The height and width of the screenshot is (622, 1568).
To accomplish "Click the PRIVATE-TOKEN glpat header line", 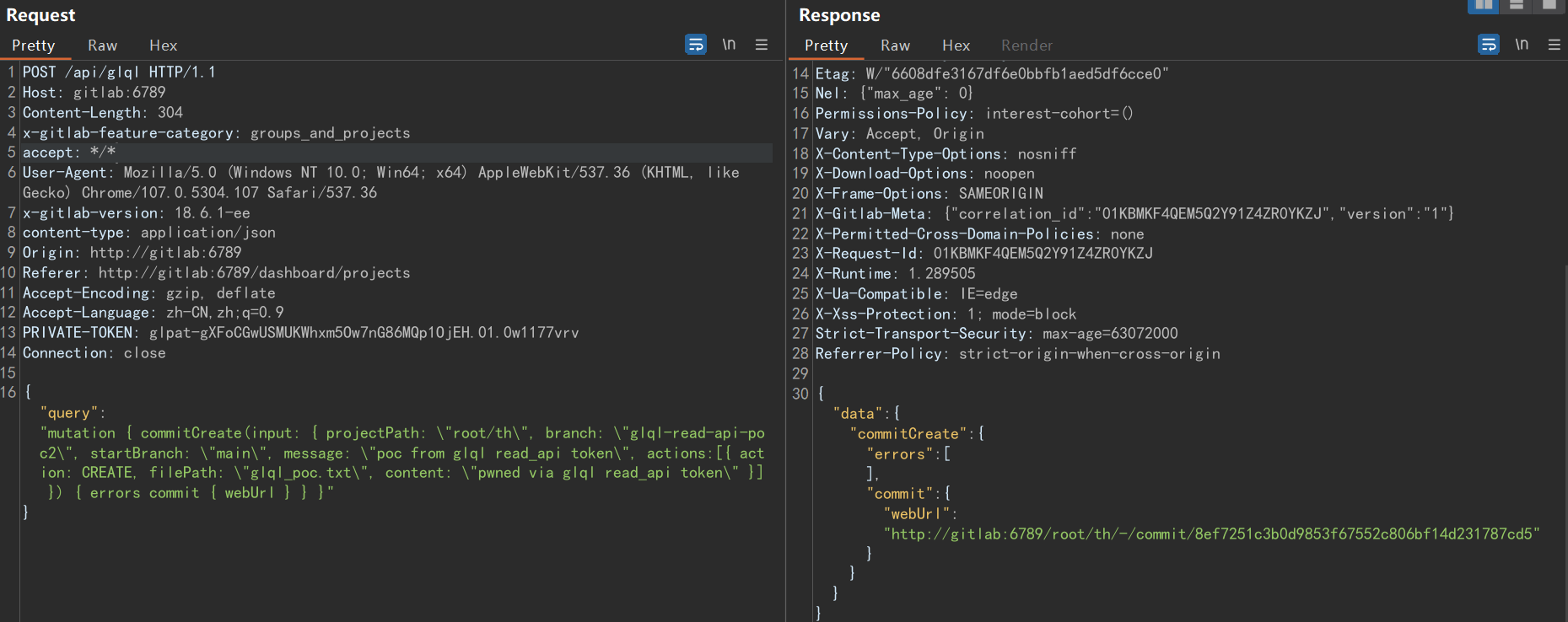I will point(300,333).
